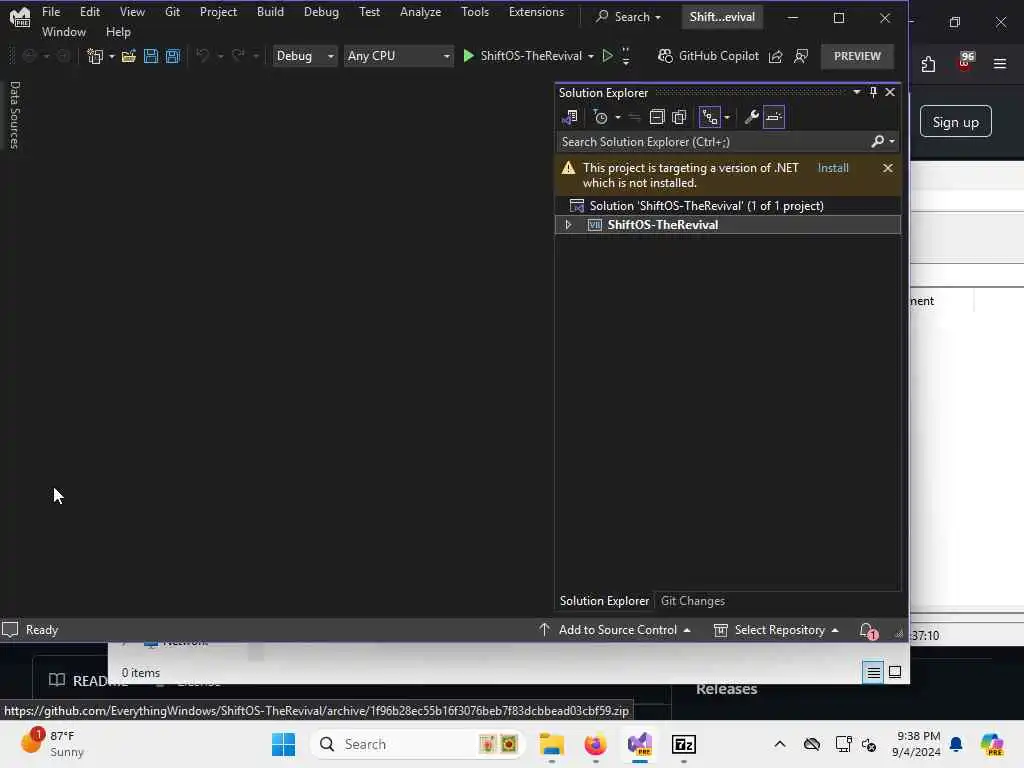Screen dimensions: 1024x768
Task: Open the notifications bell in the status bar
Action: 867,631
